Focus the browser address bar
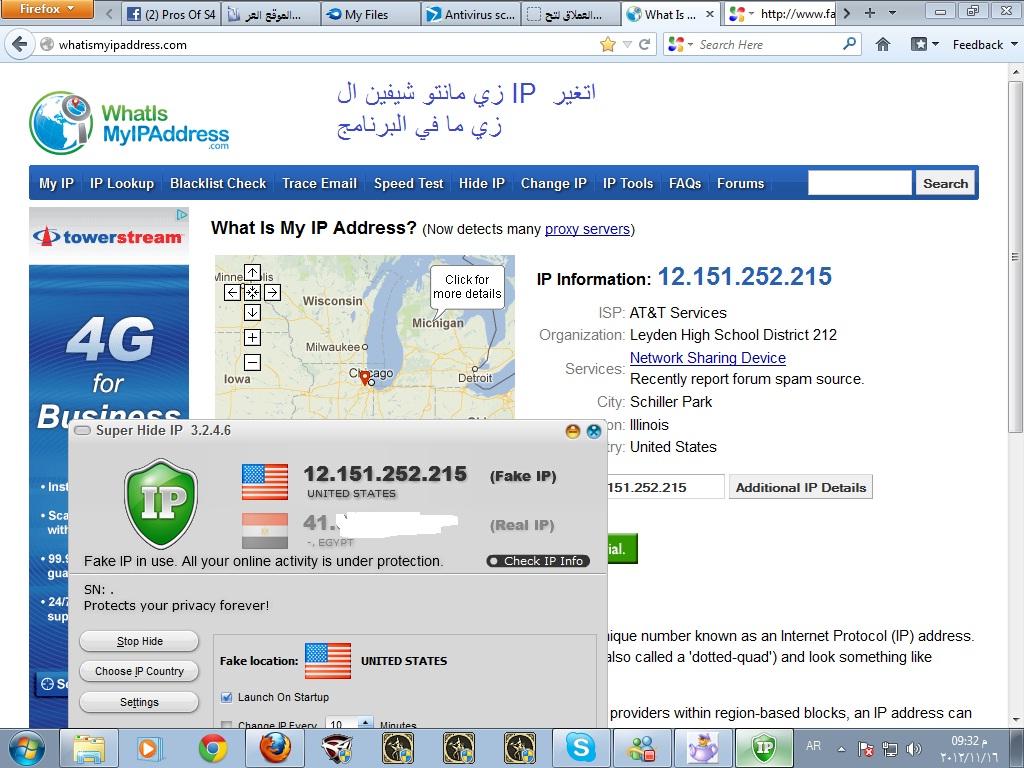1024x768 pixels. point(327,44)
